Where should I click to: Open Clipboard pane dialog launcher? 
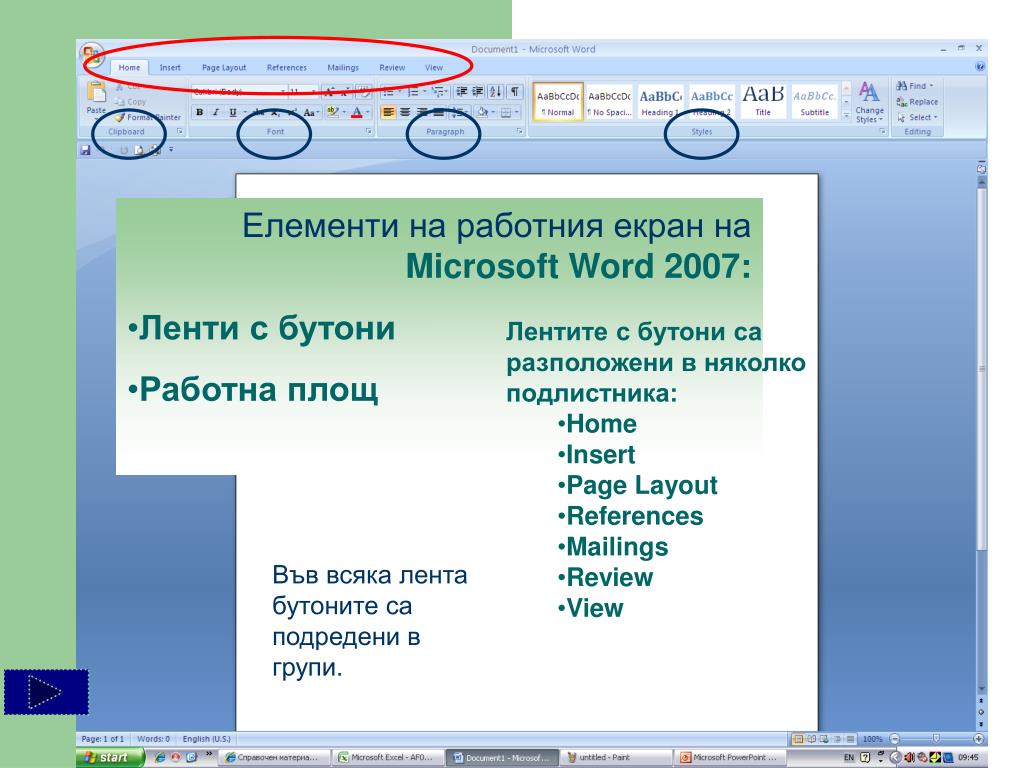click(x=180, y=131)
